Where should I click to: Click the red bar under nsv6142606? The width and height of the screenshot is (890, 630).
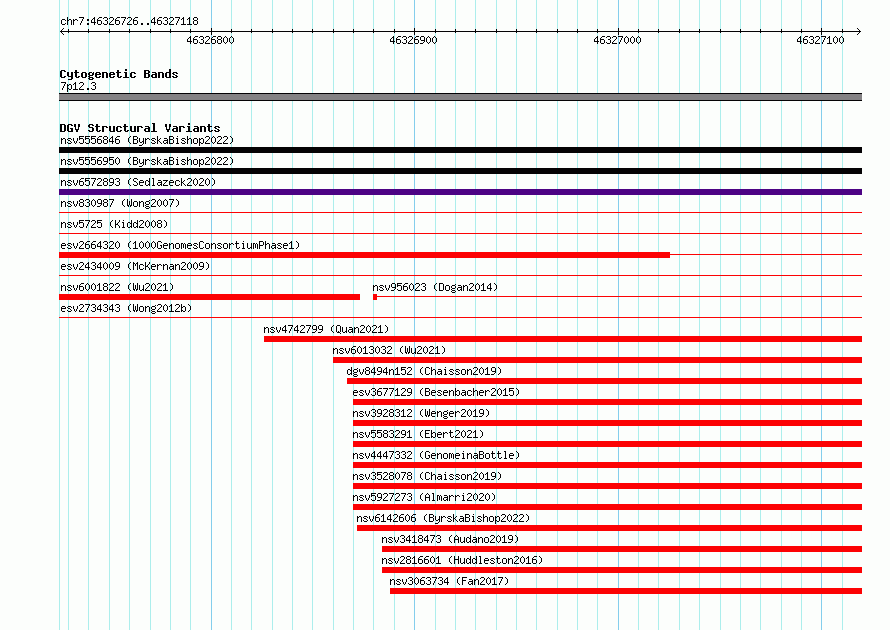click(610, 528)
